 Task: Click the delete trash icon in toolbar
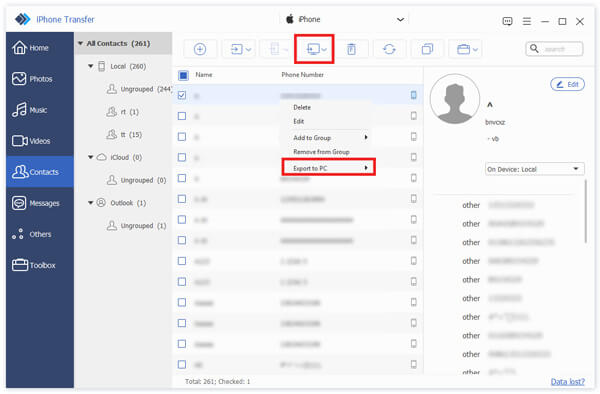351,49
